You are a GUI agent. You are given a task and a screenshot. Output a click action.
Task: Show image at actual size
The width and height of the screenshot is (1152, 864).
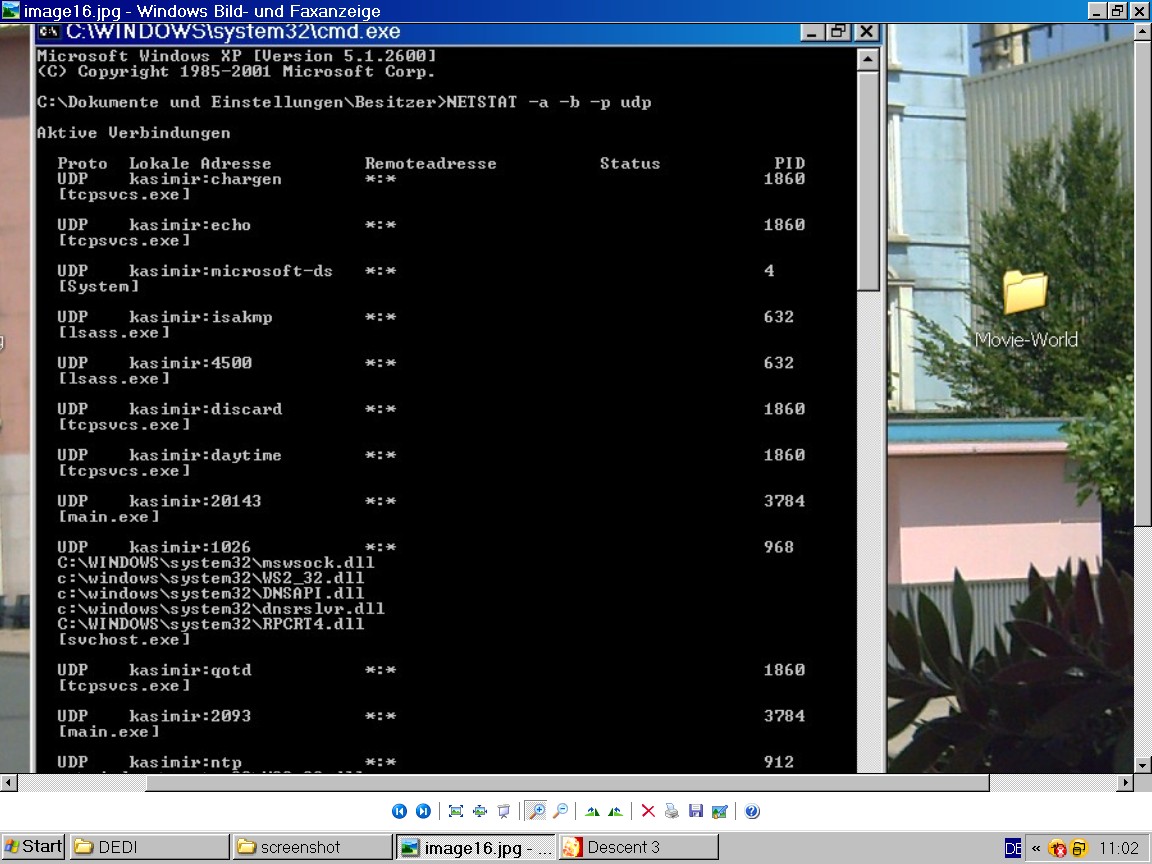(x=480, y=811)
